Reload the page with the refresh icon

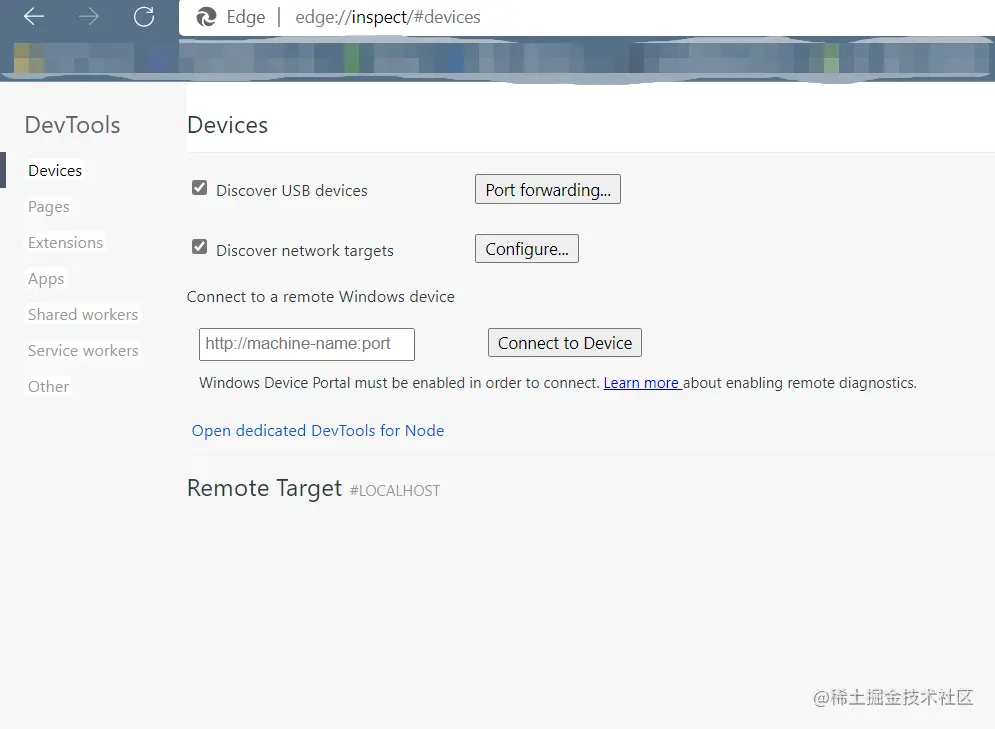(x=144, y=16)
